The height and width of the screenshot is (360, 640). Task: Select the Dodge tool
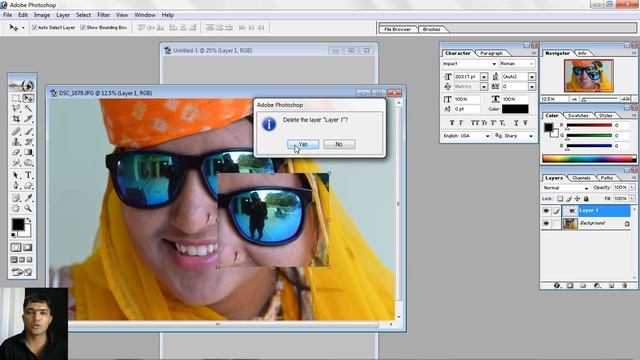(28, 163)
